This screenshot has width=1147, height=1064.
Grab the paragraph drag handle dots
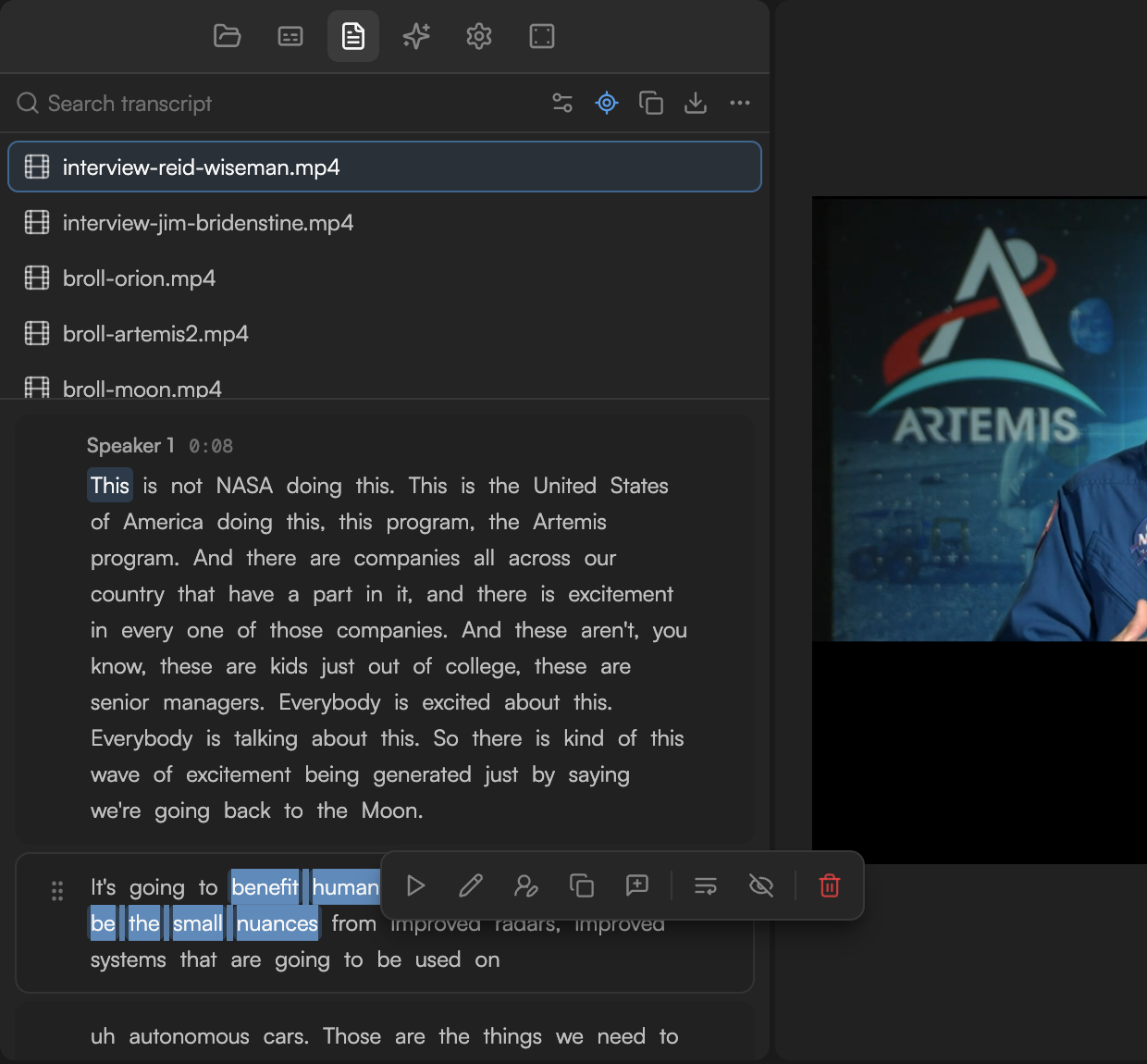57,890
